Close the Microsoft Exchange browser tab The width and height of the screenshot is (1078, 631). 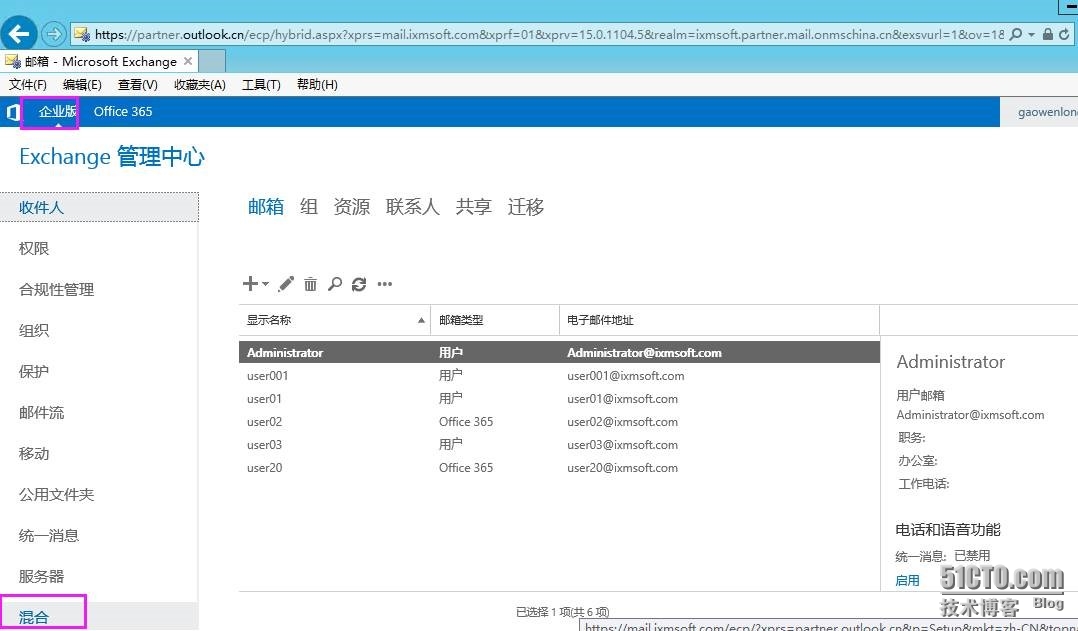[x=188, y=61]
